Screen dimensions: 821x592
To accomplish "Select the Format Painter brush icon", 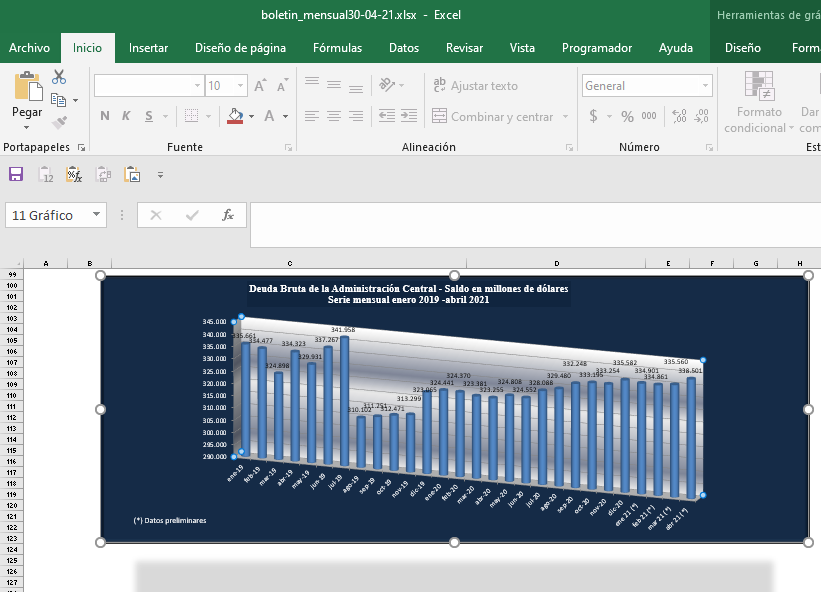I will click(x=59, y=122).
